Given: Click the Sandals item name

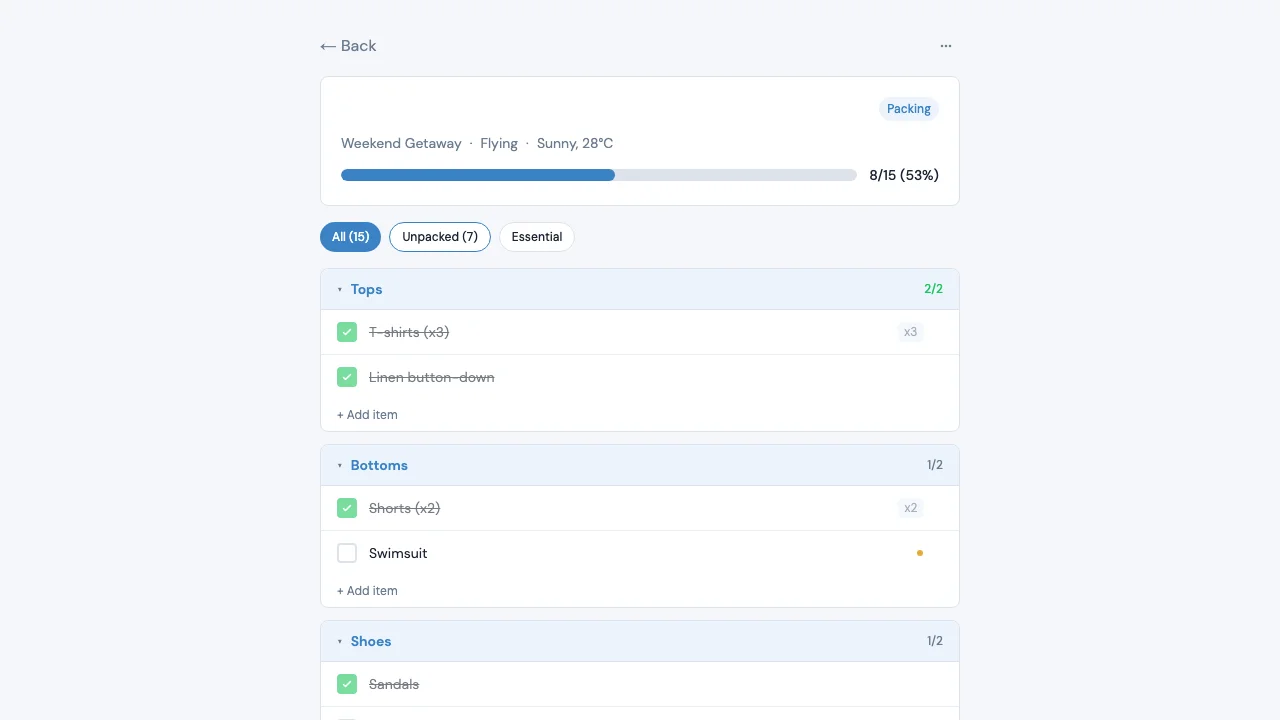Looking at the screenshot, I should point(394,684).
